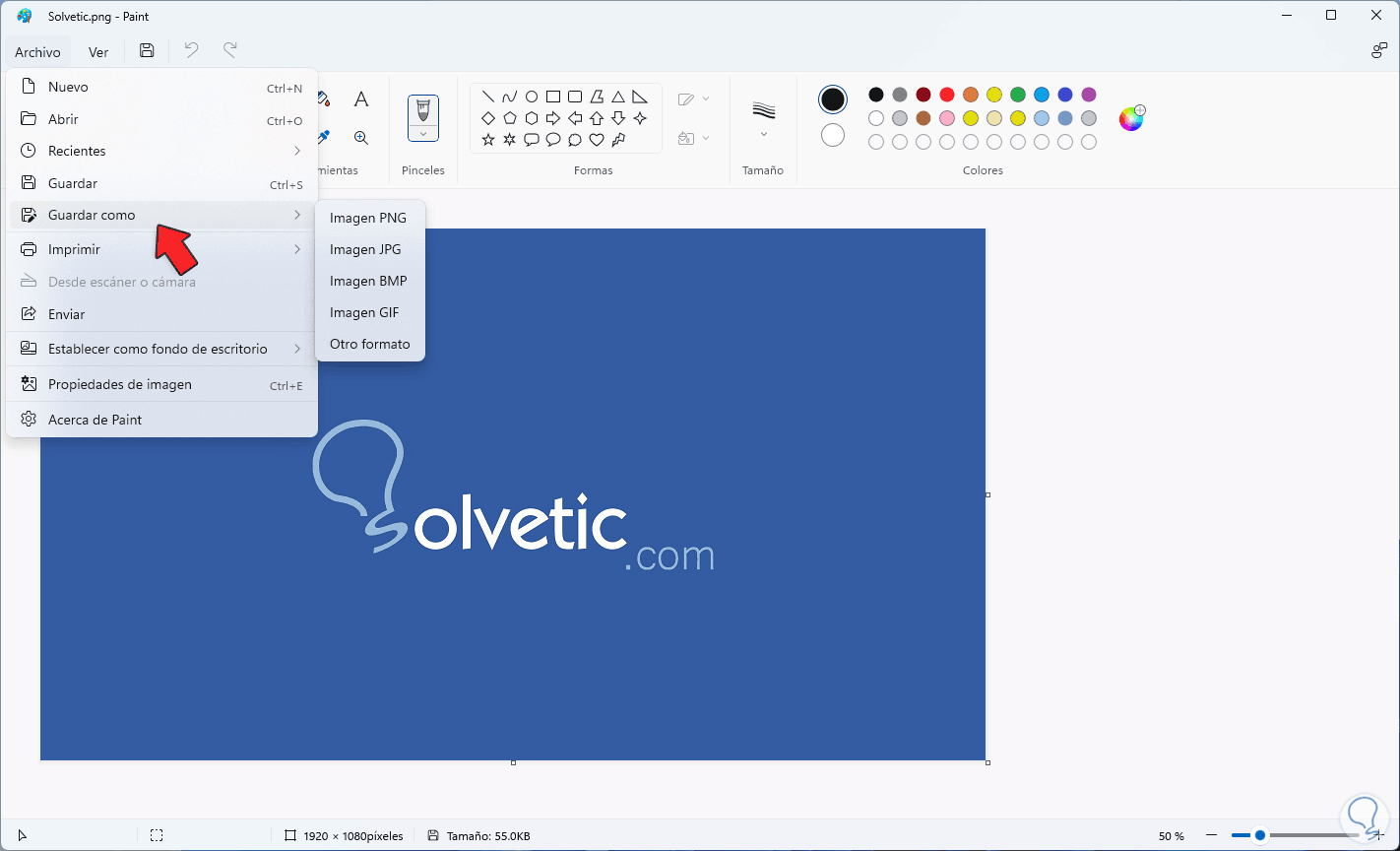The height and width of the screenshot is (851, 1400).
Task: Open the Archivo menu
Action: (37, 52)
